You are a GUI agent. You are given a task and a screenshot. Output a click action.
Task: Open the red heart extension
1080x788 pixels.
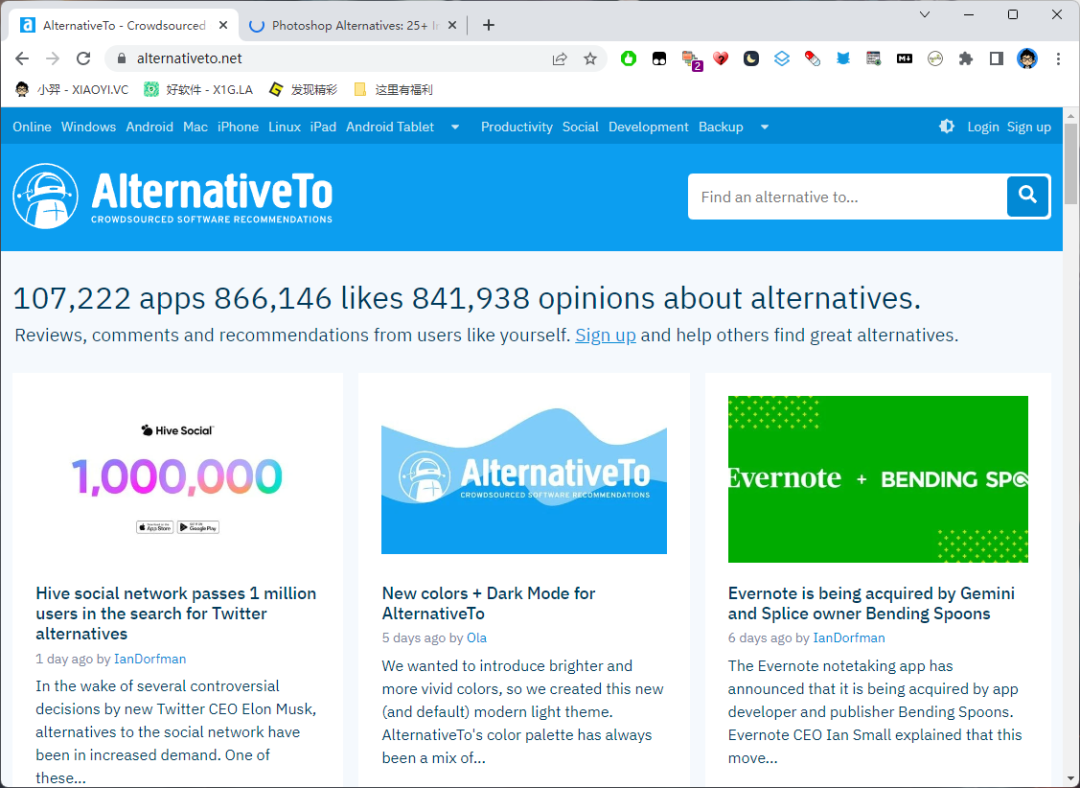tap(720, 59)
